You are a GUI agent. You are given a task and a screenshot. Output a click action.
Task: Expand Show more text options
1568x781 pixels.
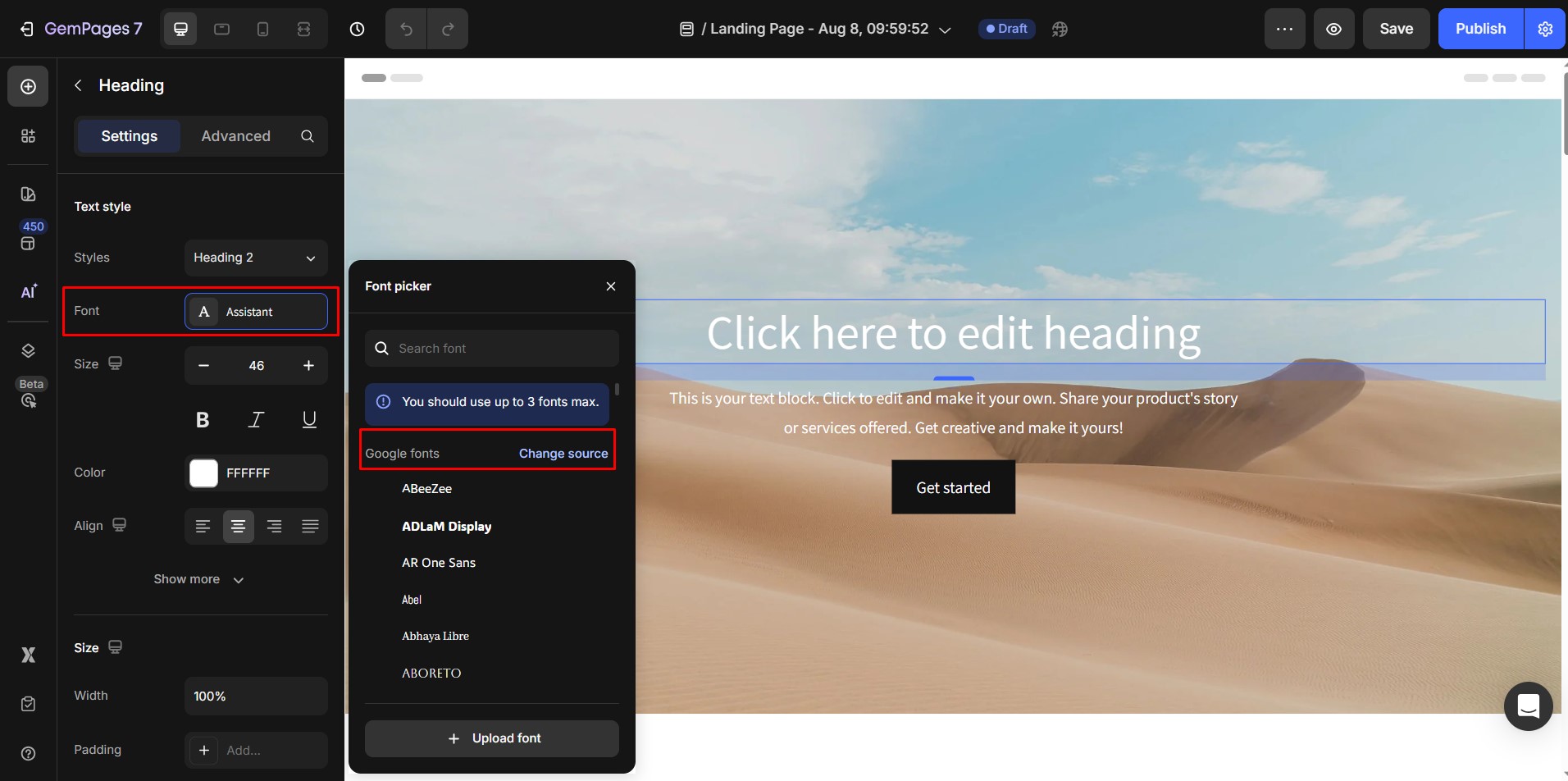click(x=198, y=579)
